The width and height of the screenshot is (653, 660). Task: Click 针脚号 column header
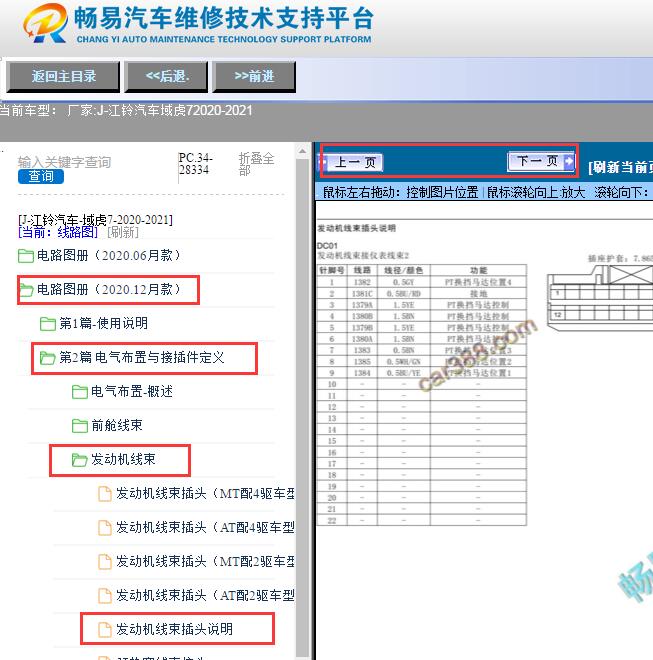tap(332, 271)
